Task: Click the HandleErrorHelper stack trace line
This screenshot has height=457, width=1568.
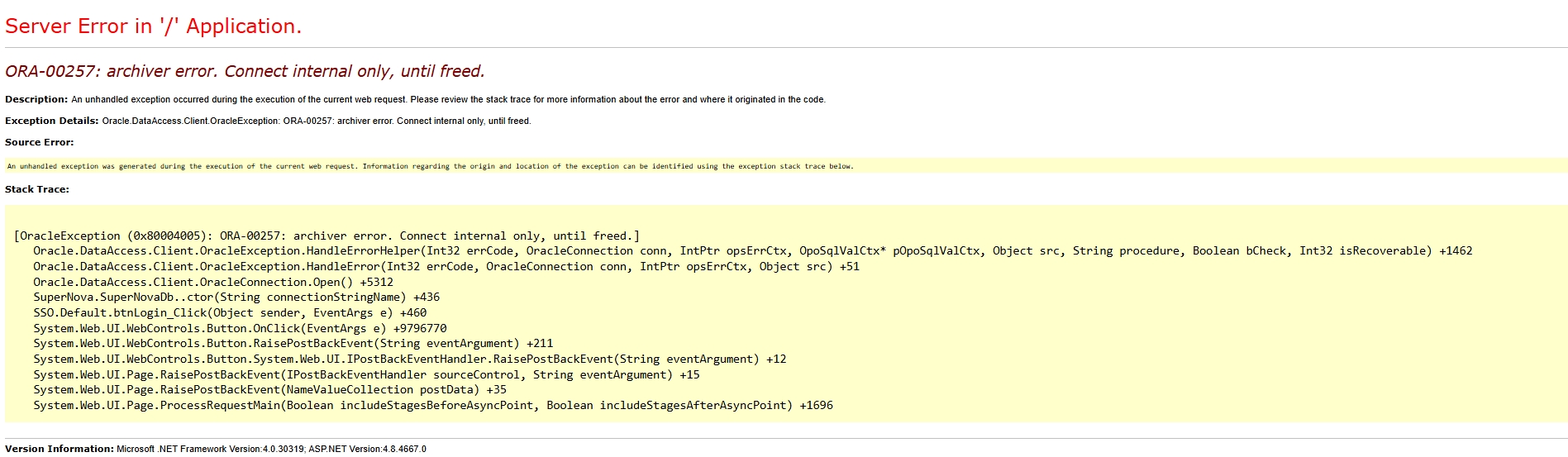Action: (752, 250)
